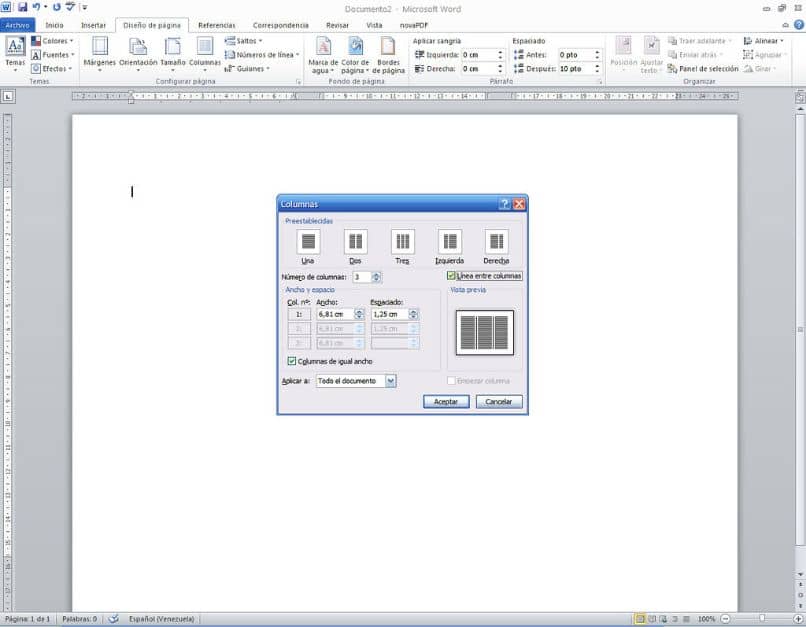Open the Efectos theme effects dropdown
The width and height of the screenshot is (806, 627).
click(51, 68)
